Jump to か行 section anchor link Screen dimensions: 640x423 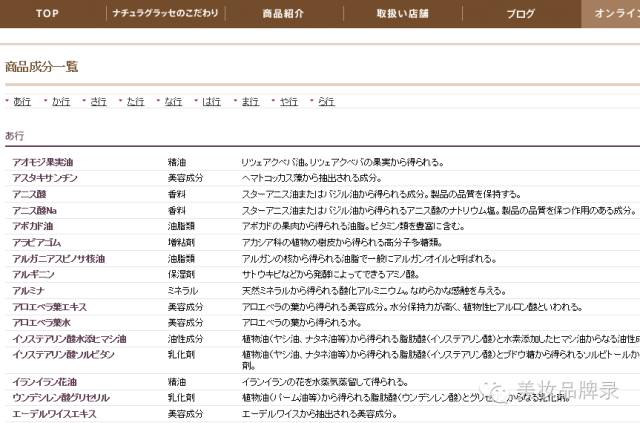tap(60, 102)
